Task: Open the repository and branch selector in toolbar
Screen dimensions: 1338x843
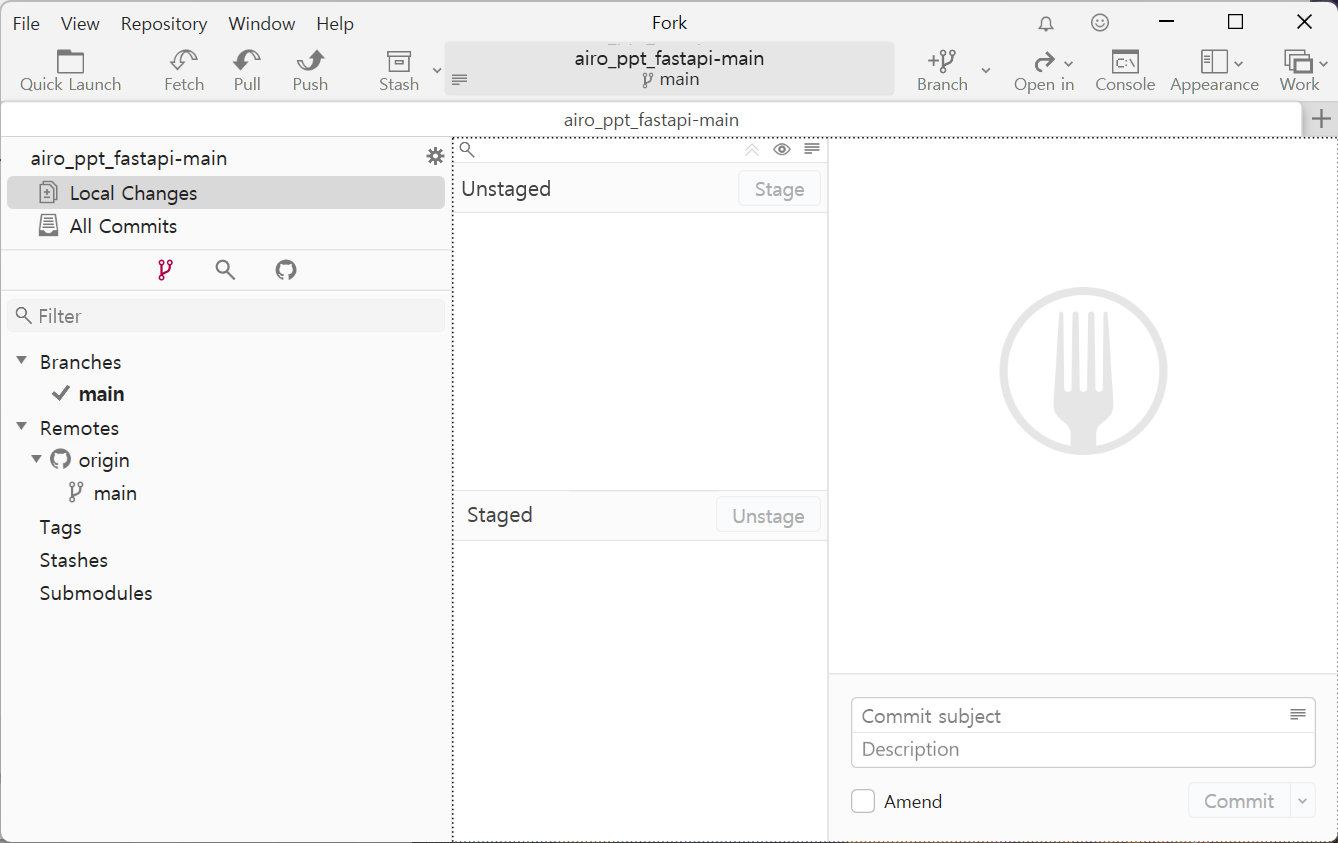Action: click(x=669, y=69)
